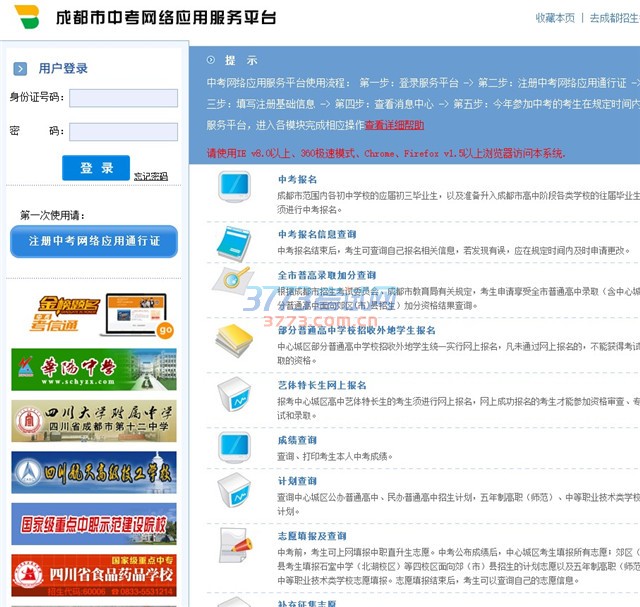
Task: Click the 收藏本页 link at top
Action: [x=555, y=17]
